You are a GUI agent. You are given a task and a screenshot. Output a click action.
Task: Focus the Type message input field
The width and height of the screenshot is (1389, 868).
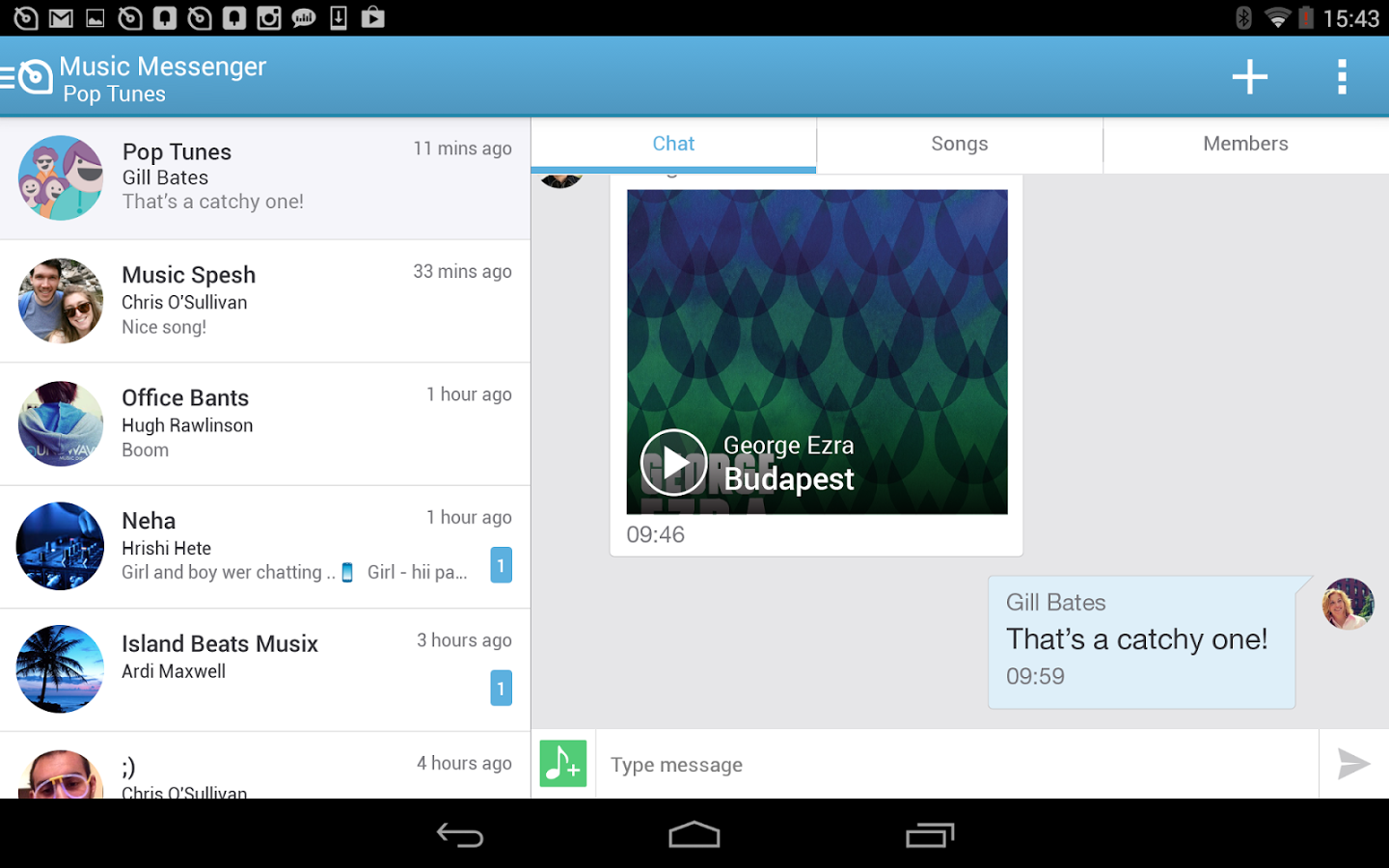click(x=957, y=764)
